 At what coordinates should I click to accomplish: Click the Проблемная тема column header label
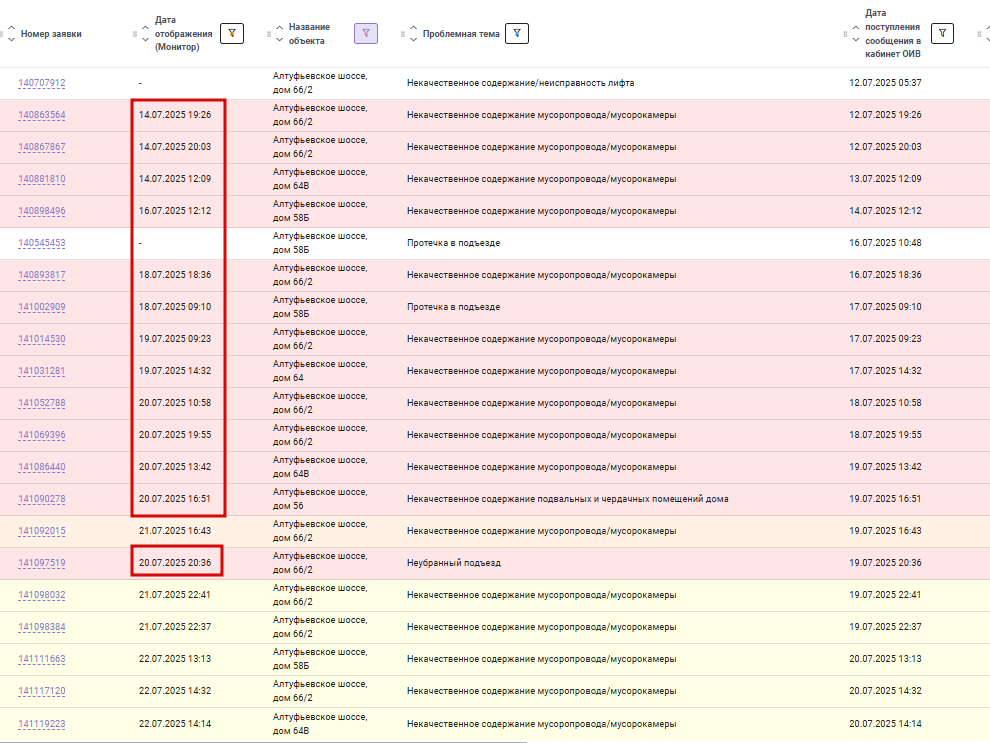pos(461,34)
